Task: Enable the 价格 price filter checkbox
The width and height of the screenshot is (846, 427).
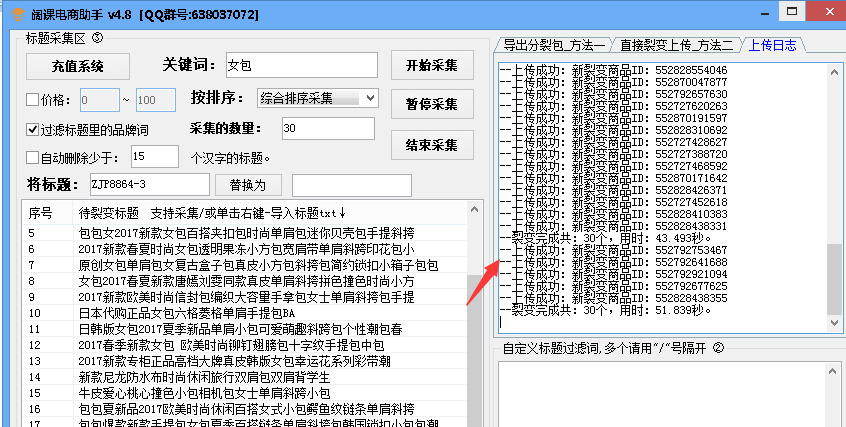Action: (x=32, y=100)
